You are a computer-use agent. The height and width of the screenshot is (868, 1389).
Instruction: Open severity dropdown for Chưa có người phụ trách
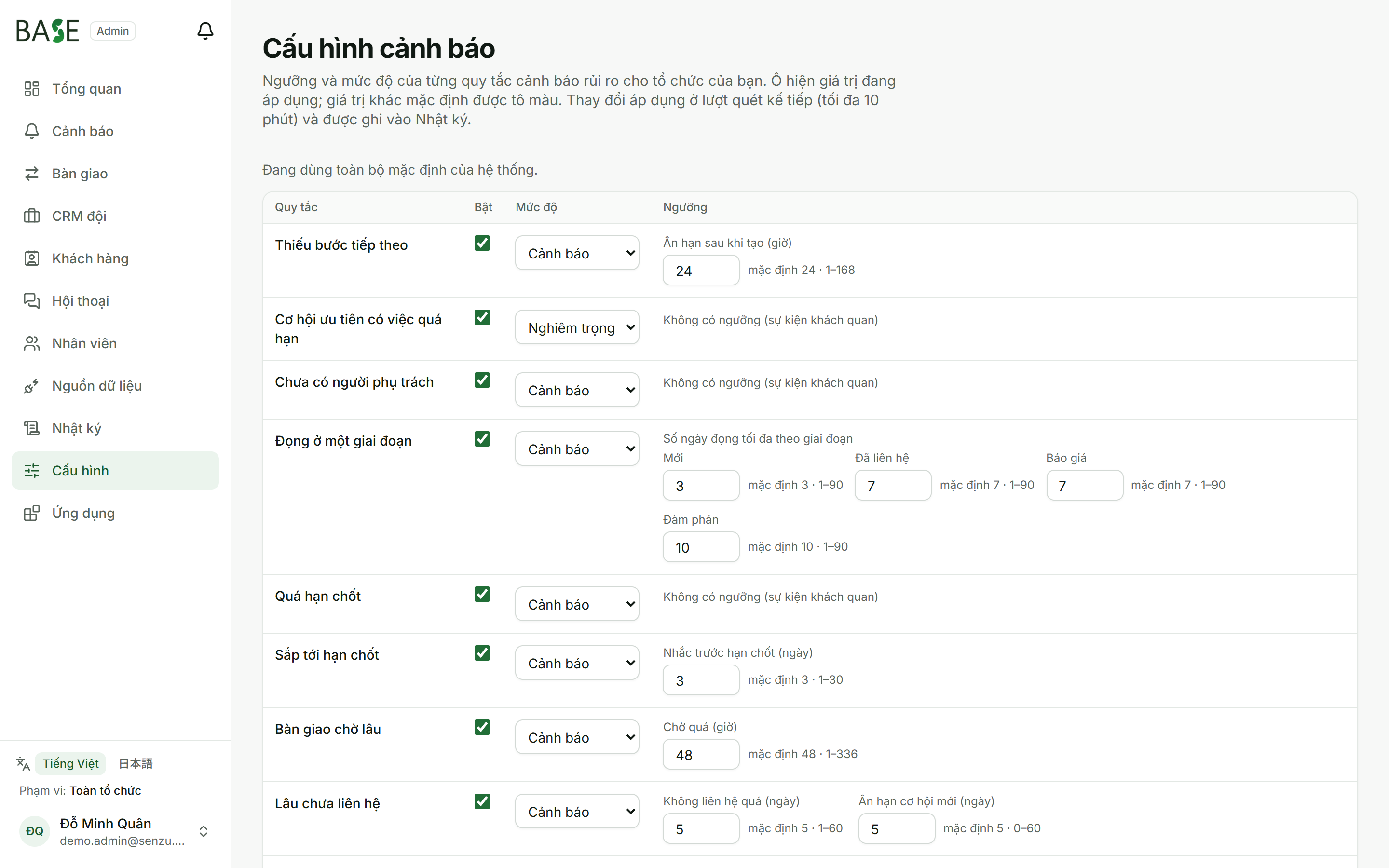[x=577, y=391]
